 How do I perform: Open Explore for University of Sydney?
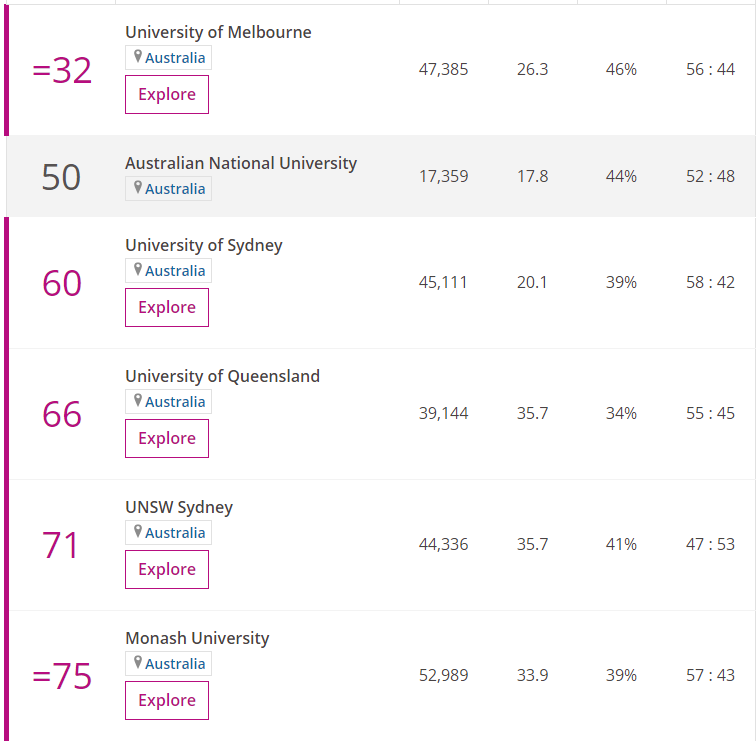pos(167,307)
